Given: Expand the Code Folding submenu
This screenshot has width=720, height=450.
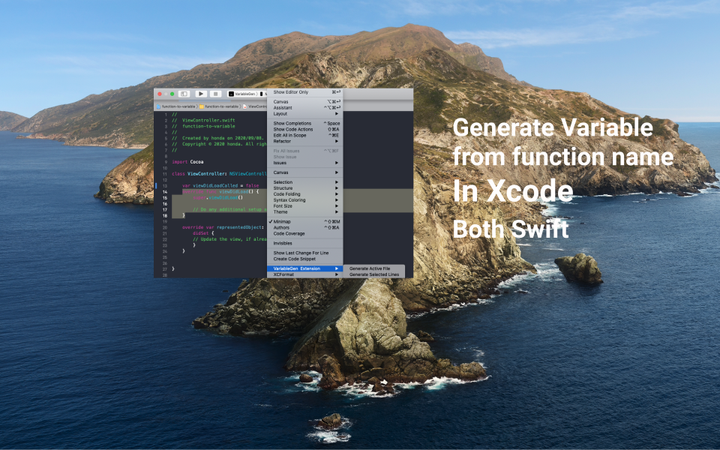Looking at the screenshot, I should click(305, 194).
